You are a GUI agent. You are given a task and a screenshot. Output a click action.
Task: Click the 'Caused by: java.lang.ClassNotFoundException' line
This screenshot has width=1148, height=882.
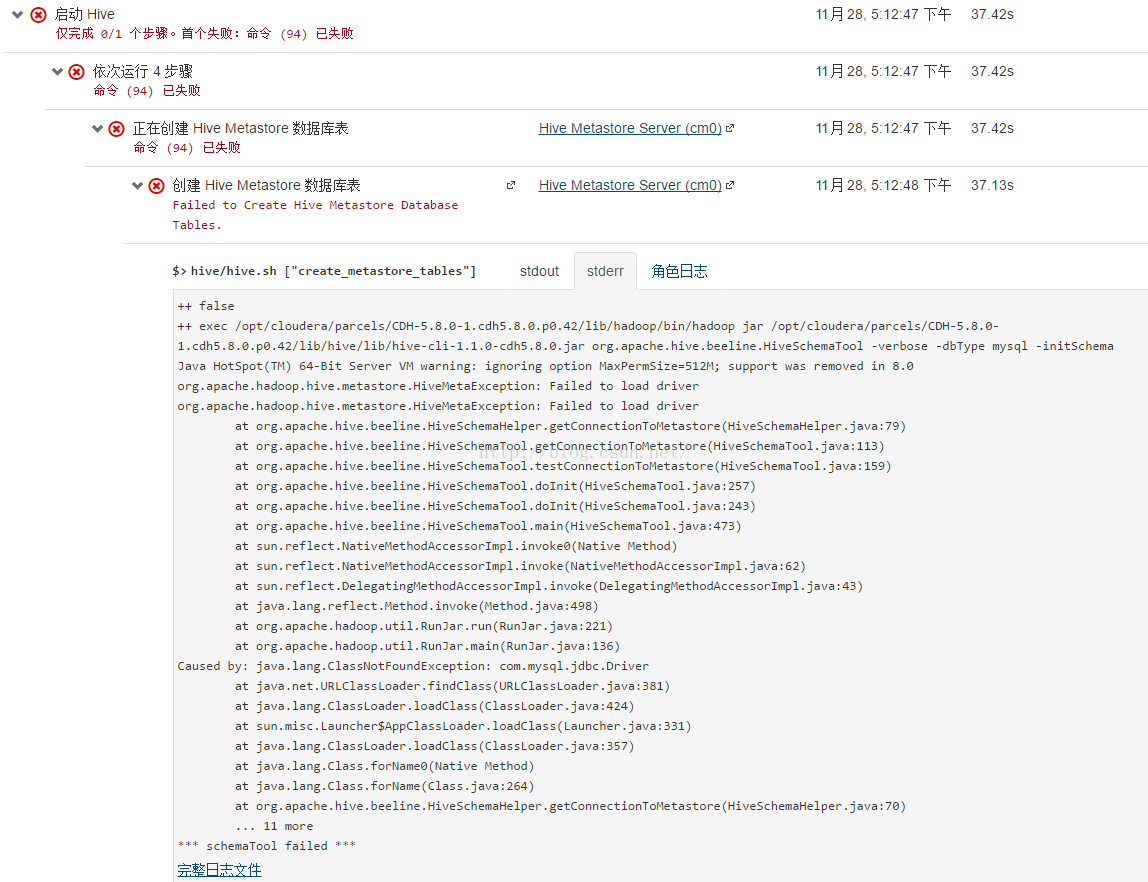point(413,666)
